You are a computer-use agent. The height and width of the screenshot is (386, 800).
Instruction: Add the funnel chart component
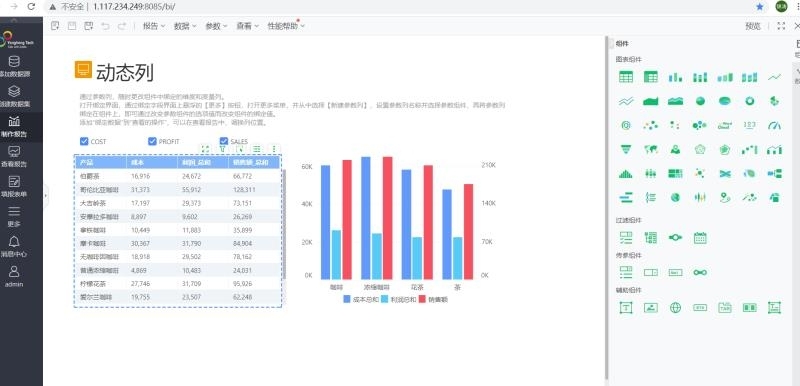(x=626, y=149)
